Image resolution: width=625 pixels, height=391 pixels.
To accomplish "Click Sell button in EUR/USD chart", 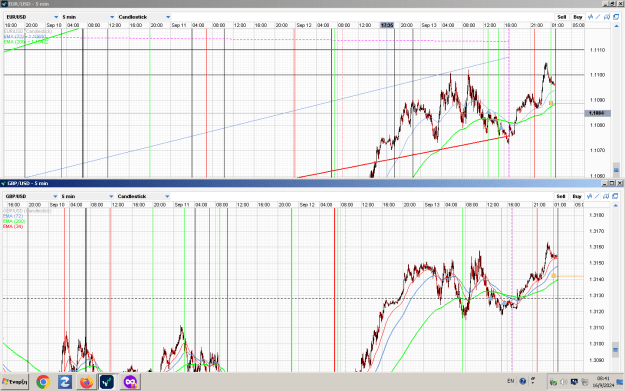I will (562, 17).
